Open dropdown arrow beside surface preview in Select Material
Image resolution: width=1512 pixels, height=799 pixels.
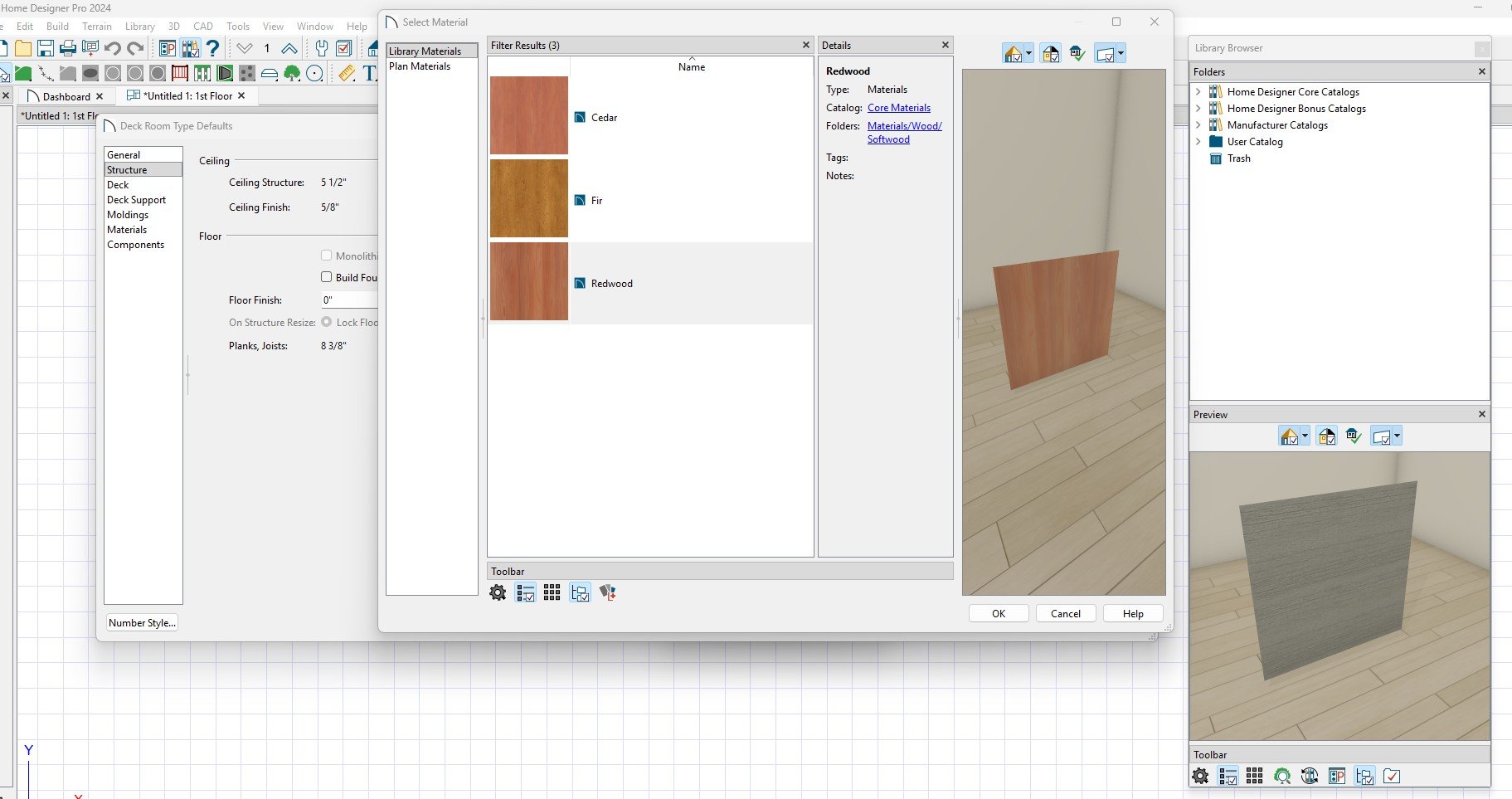pos(1121,54)
